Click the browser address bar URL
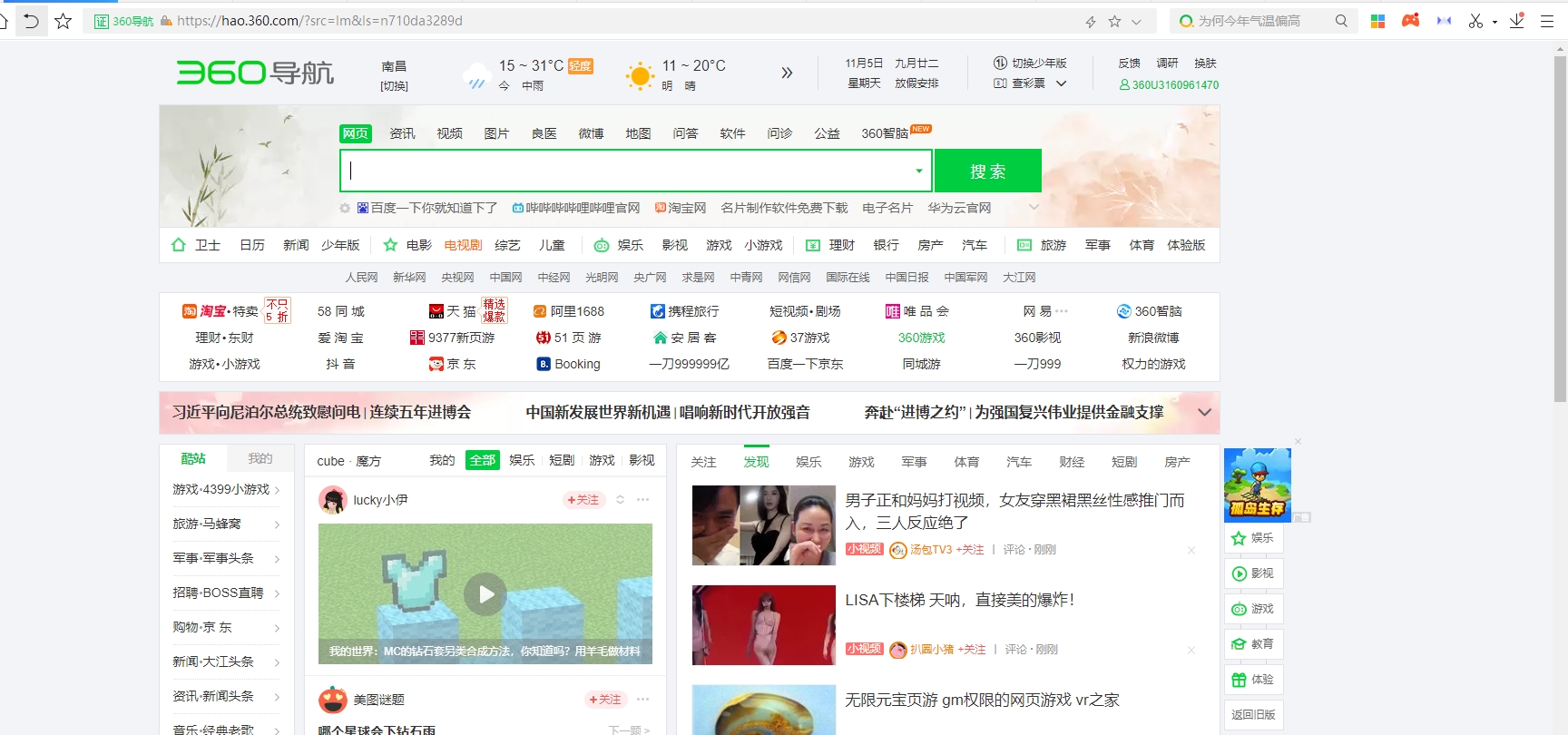 [320, 21]
